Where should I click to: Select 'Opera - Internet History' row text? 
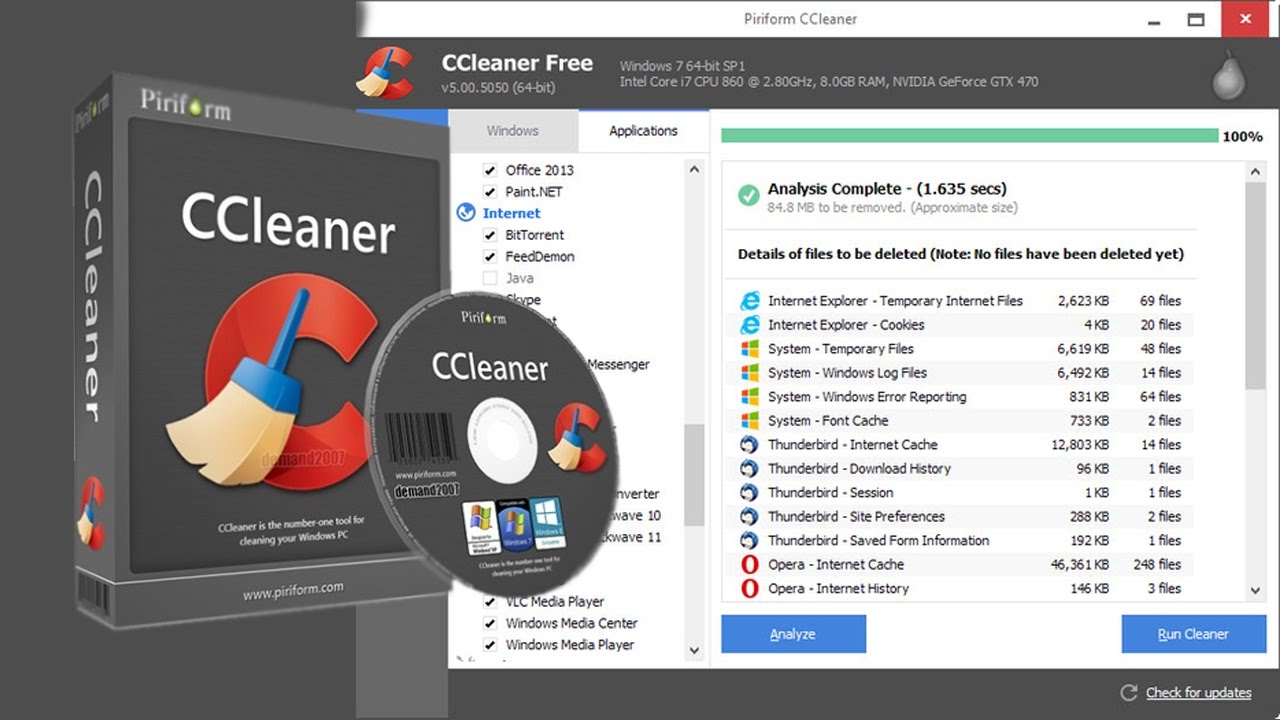[x=838, y=589]
